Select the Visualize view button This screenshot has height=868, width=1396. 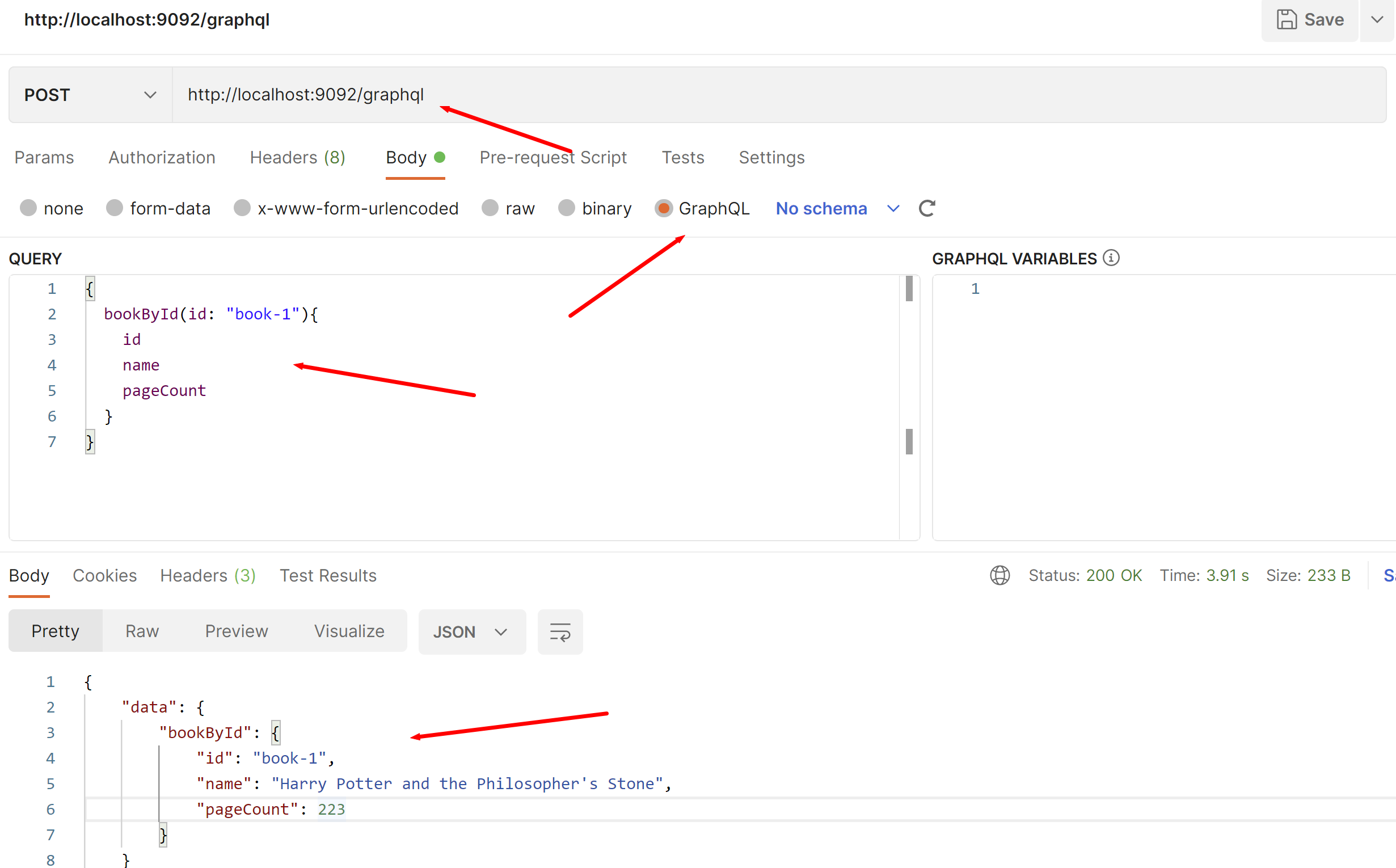pos(349,631)
